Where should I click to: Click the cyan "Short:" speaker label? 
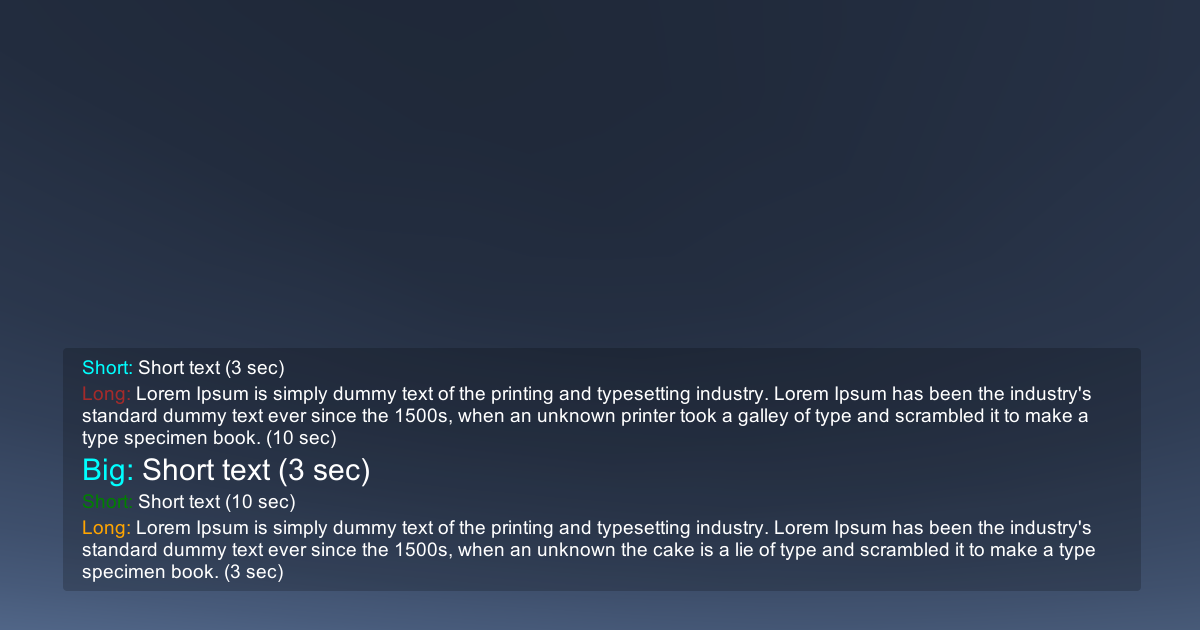107,368
